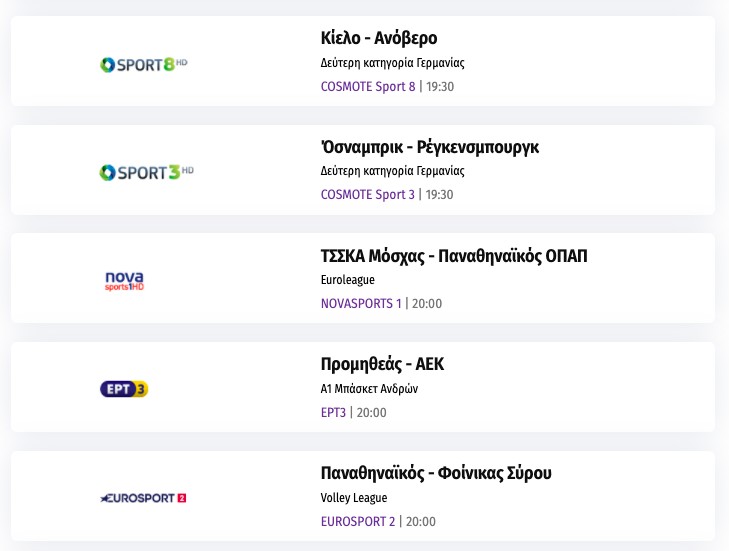Open the Όσναμπρικ - Ρέγκενσμπουργκ match title

pyautogui.click(x=430, y=147)
